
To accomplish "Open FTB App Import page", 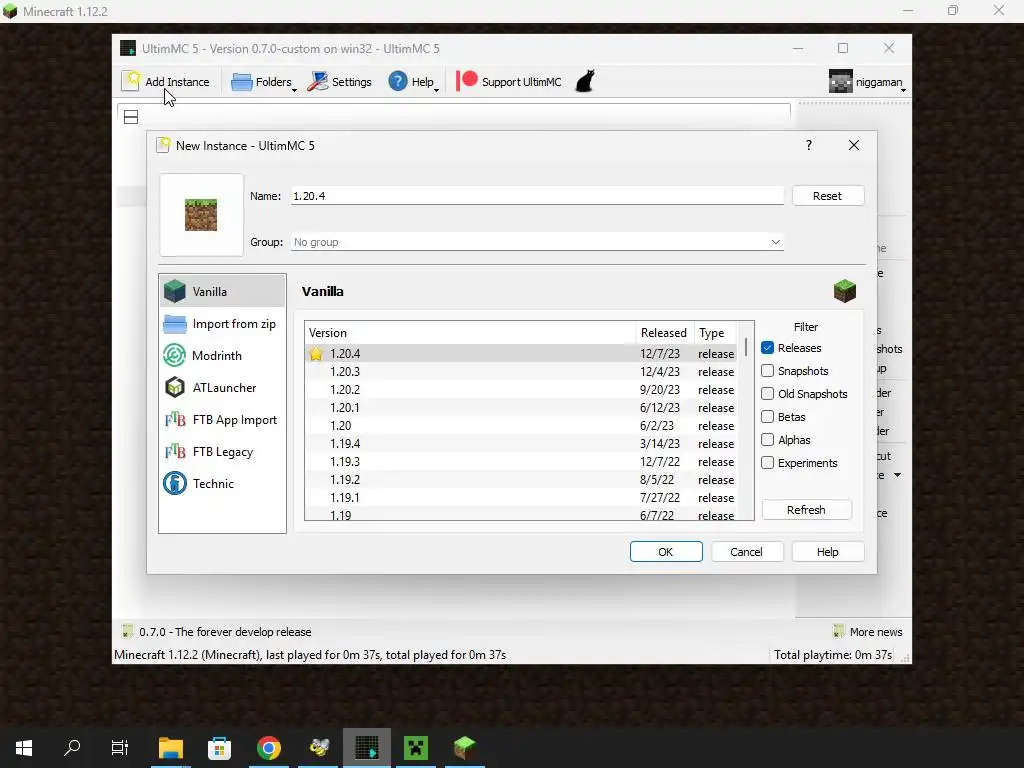I will click(x=222, y=419).
